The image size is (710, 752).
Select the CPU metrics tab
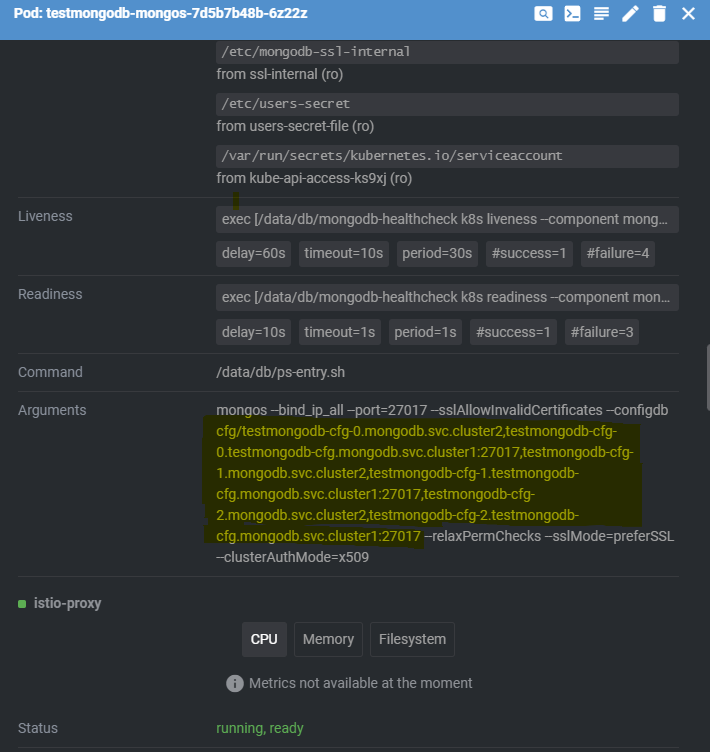264,639
